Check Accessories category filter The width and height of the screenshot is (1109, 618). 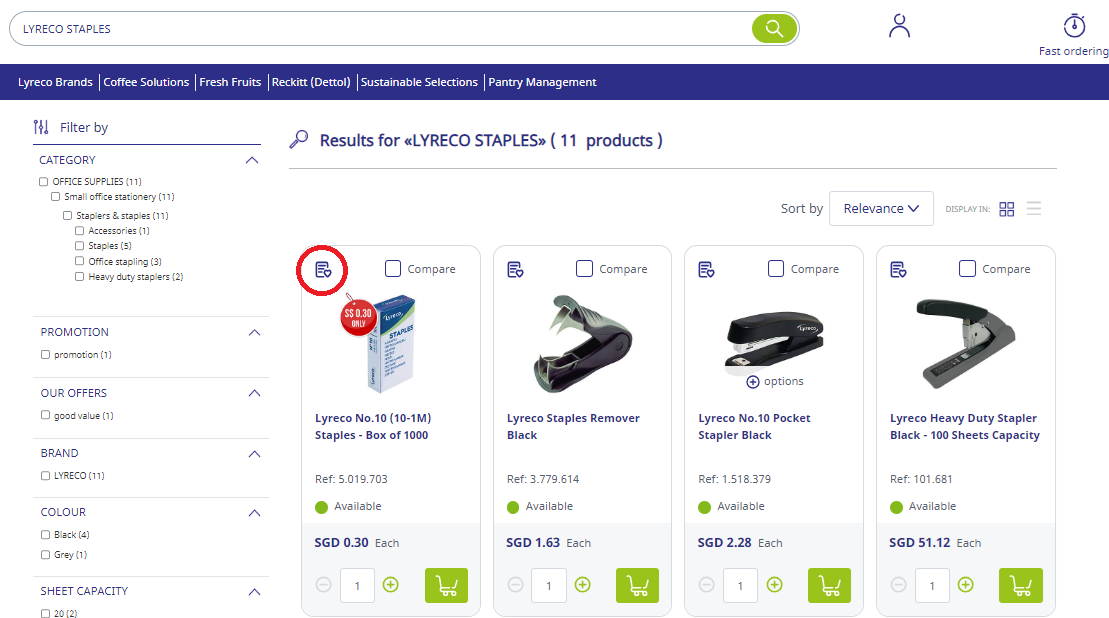click(79, 231)
